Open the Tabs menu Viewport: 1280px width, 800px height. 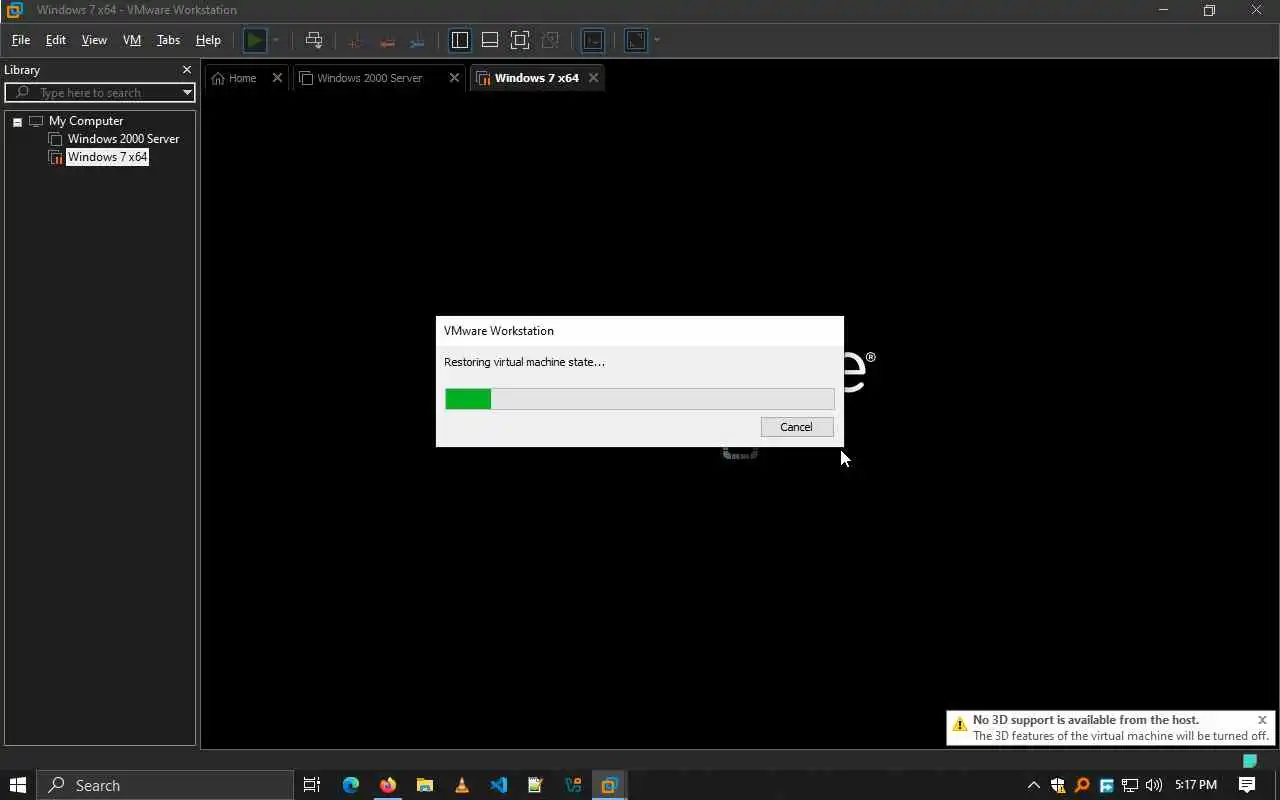[168, 40]
